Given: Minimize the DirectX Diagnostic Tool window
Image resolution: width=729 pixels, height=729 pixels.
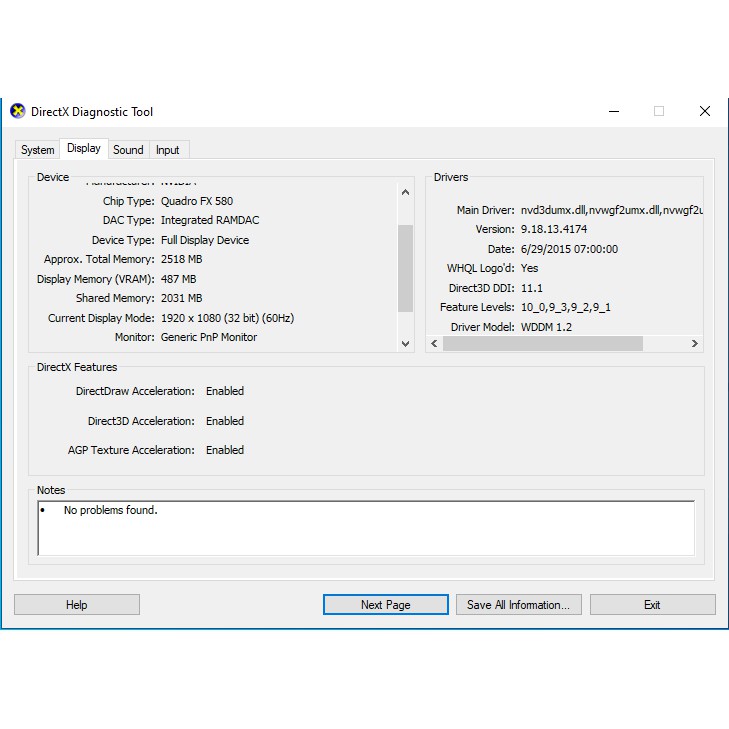Looking at the screenshot, I should pos(612,111).
